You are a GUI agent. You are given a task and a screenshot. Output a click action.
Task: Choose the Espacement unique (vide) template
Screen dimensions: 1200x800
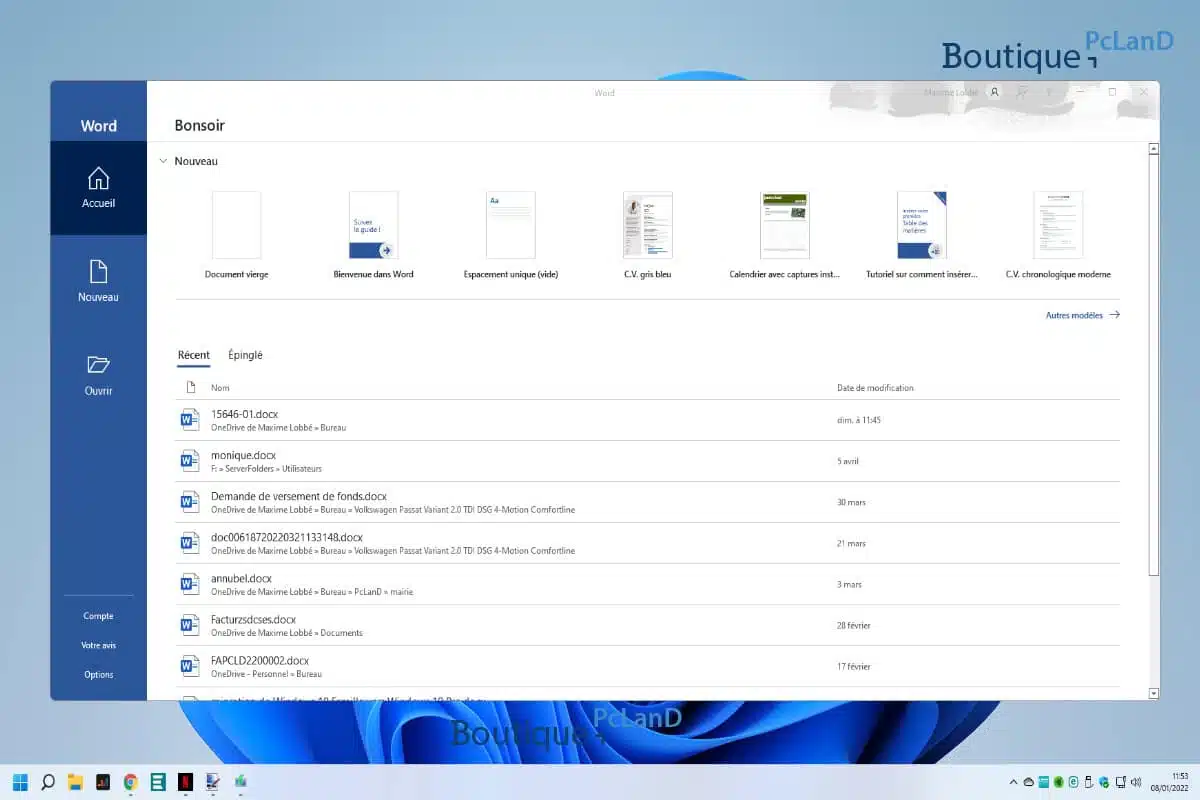pos(510,235)
